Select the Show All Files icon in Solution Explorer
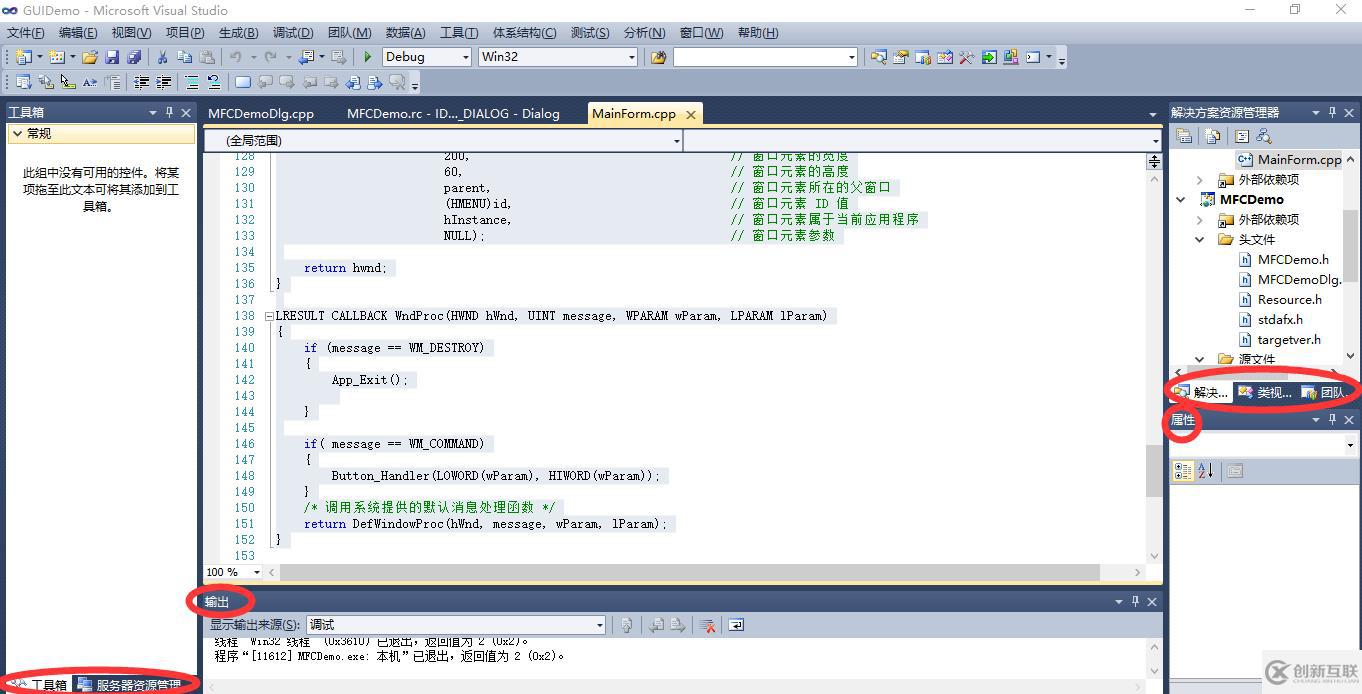The height and width of the screenshot is (694, 1362). tap(1211, 136)
